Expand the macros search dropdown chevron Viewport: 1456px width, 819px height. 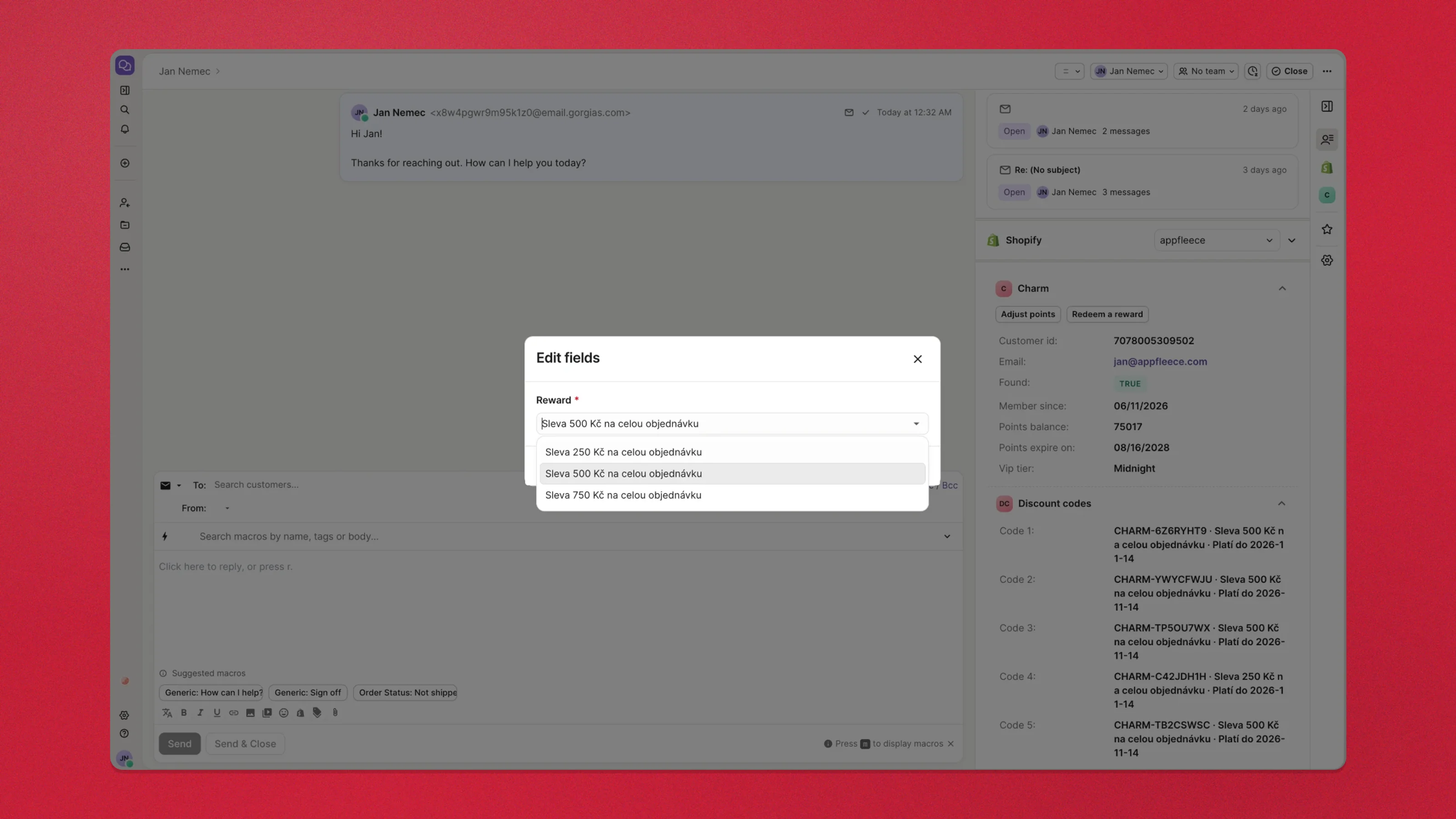tap(947, 536)
